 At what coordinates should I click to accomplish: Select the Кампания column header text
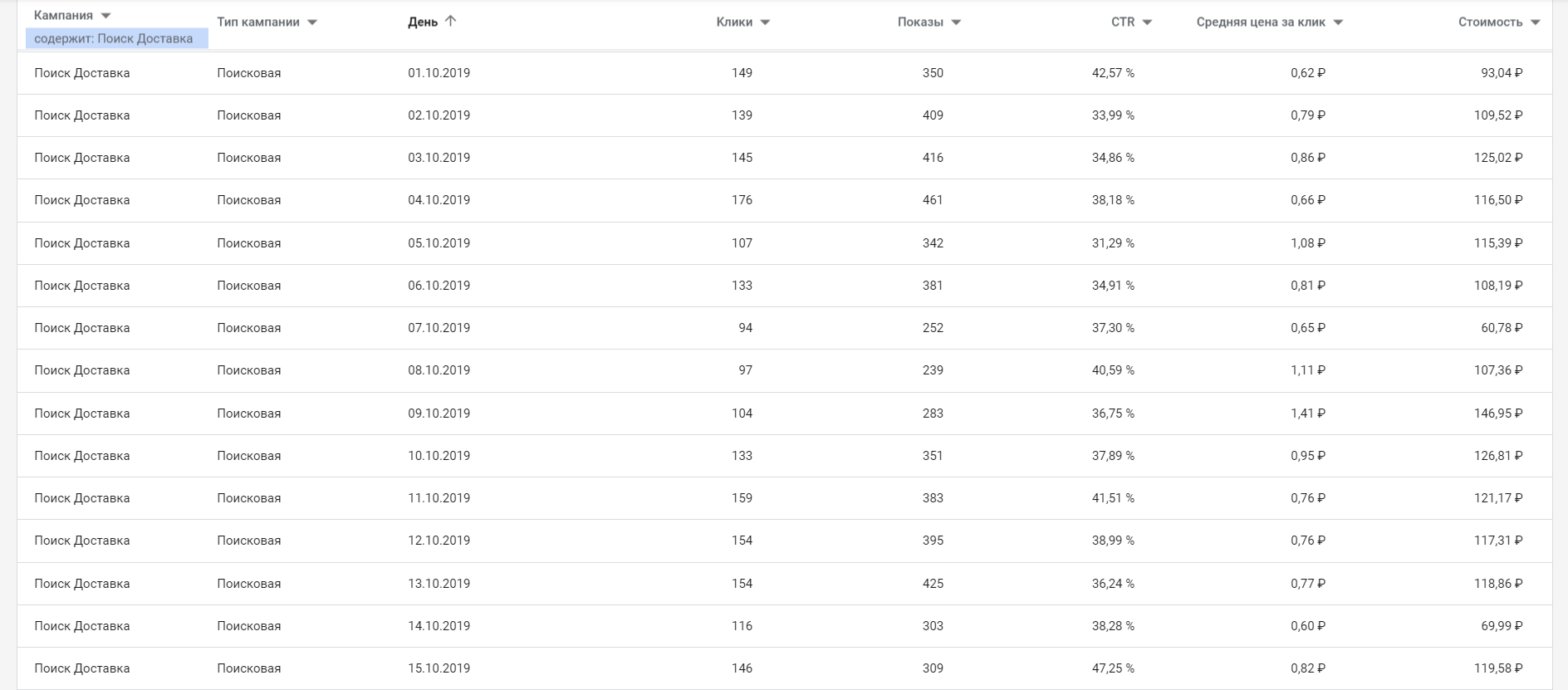[63, 15]
